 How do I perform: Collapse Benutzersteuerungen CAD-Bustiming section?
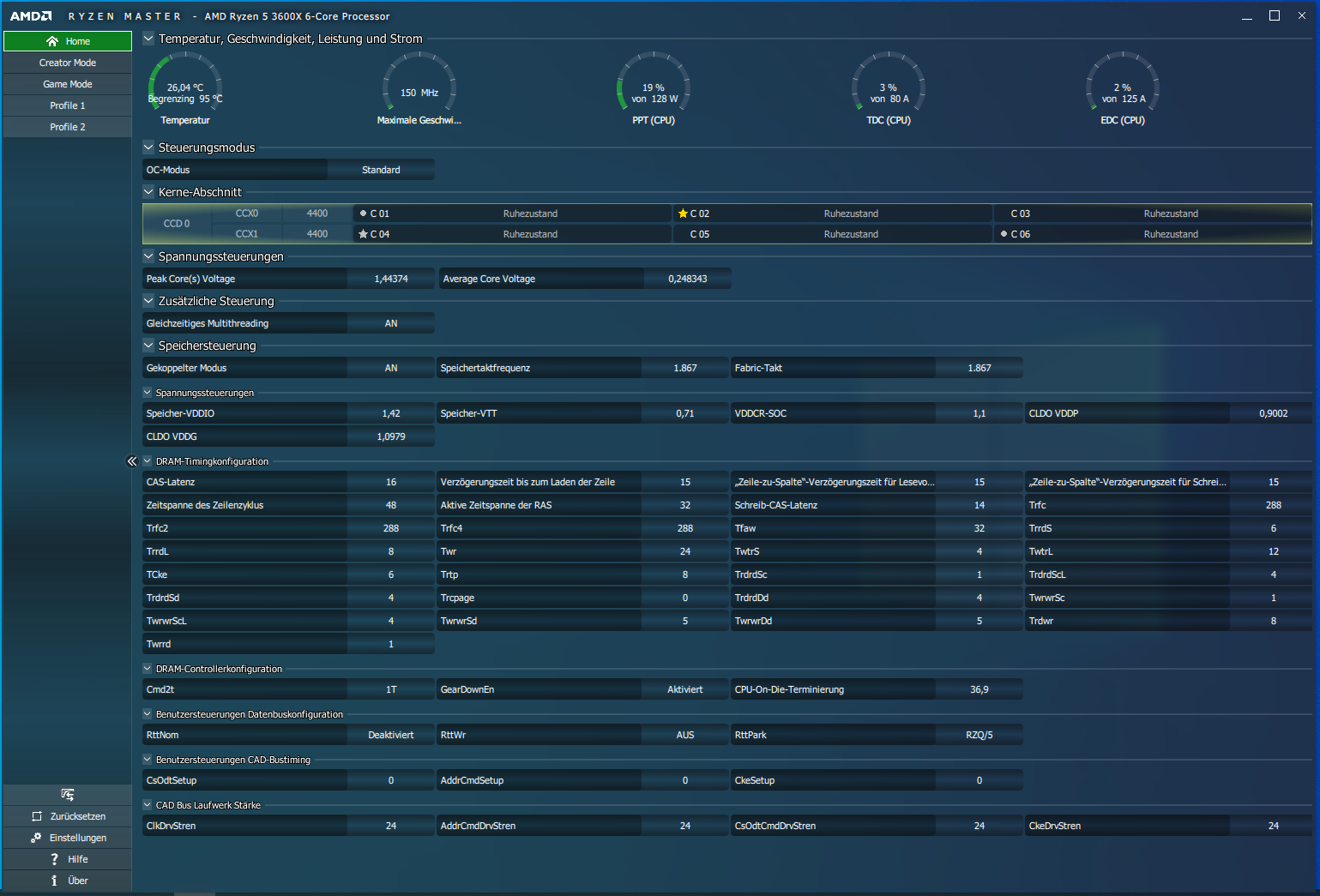click(x=148, y=760)
